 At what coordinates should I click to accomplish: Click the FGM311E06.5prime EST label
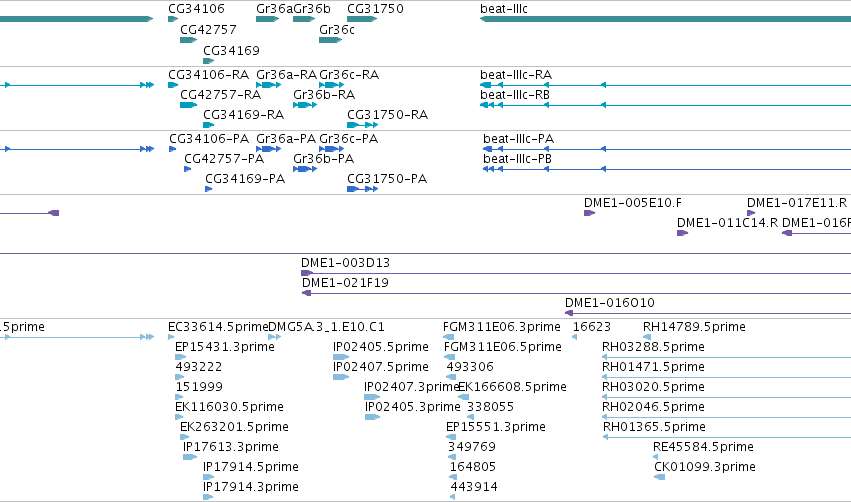pos(503,347)
